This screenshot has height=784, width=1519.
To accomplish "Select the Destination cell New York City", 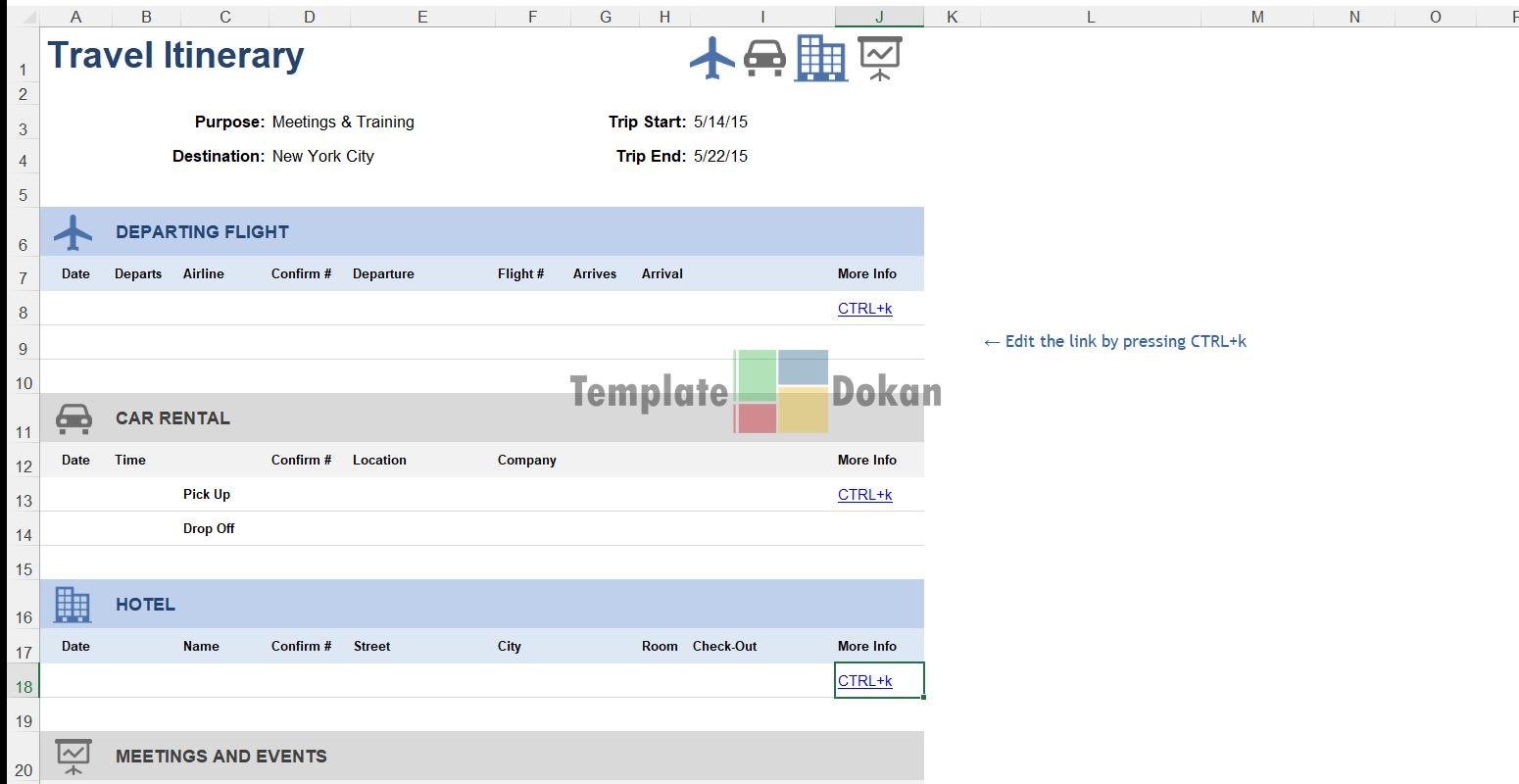I will [x=323, y=157].
